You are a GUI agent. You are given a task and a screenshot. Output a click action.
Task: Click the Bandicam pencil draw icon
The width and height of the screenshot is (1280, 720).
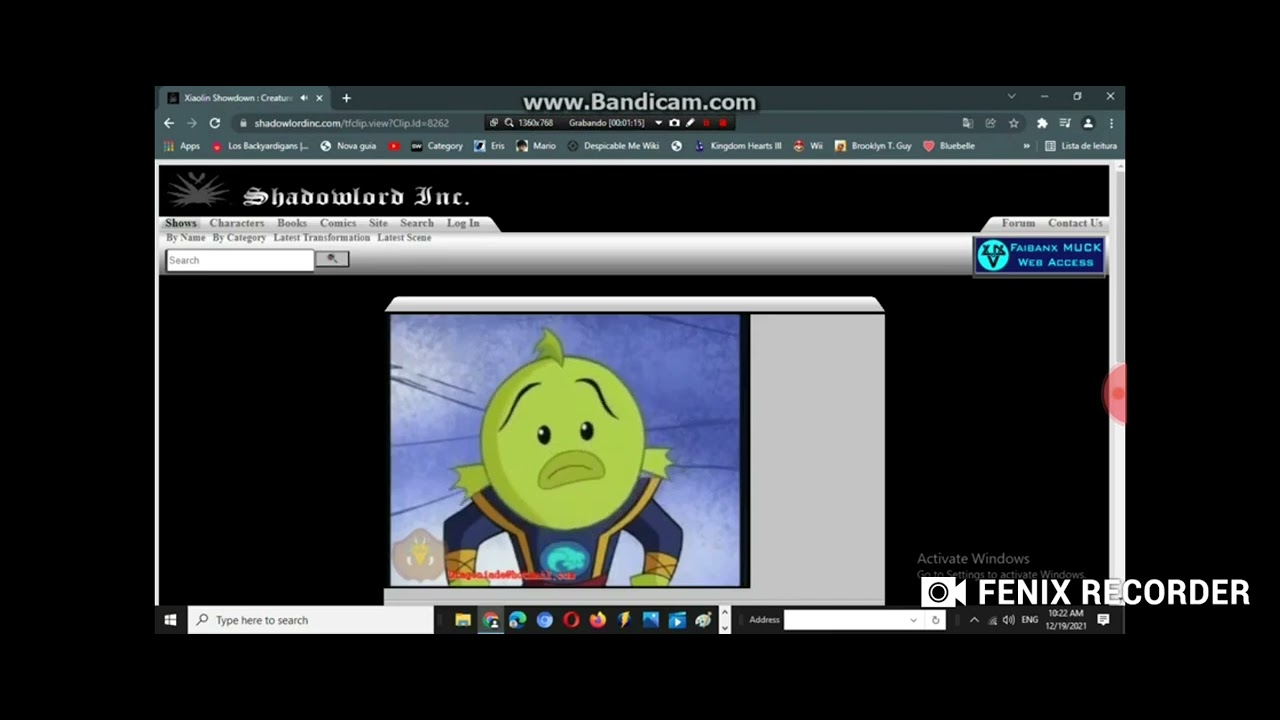tap(690, 123)
